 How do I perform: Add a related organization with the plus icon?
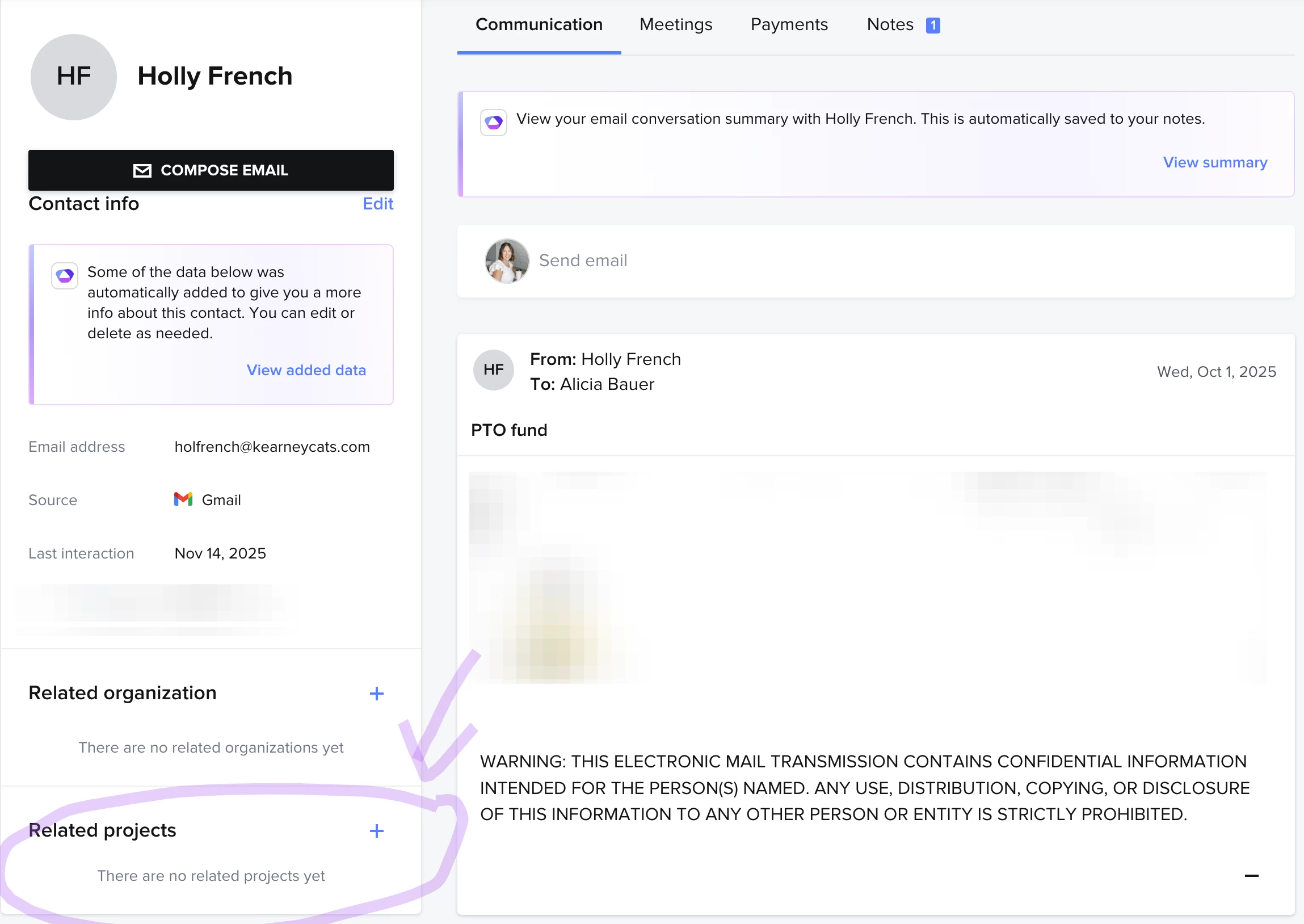(376, 694)
